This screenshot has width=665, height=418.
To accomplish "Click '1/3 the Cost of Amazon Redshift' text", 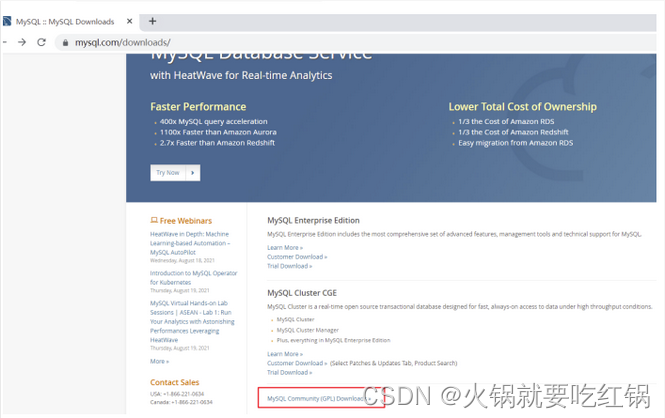I will (x=513, y=132).
